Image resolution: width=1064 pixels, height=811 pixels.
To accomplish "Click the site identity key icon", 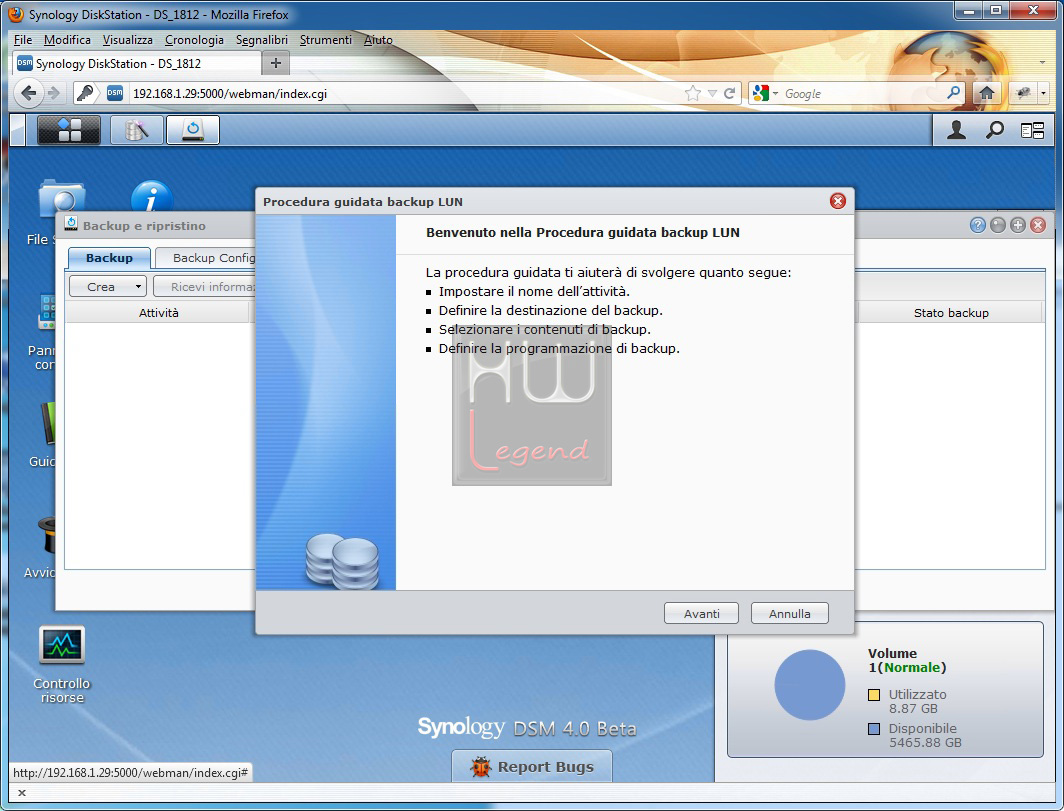I will point(85,93).
